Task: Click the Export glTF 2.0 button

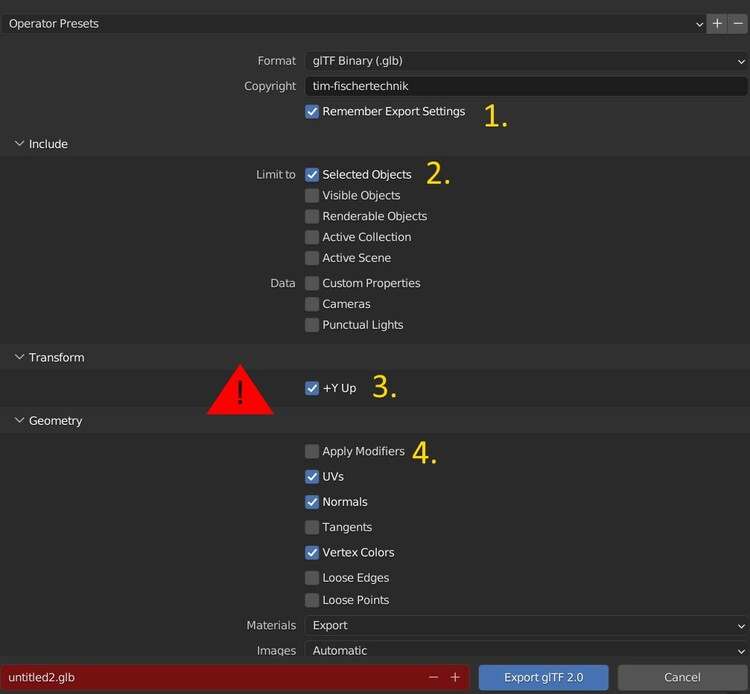Action: [545, 677]
